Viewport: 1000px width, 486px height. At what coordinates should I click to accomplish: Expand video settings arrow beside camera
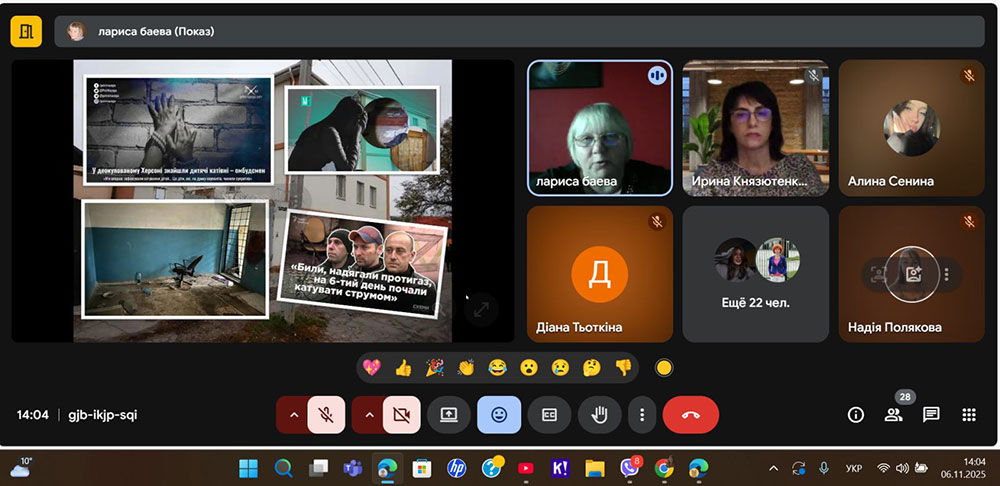[369, 414]
